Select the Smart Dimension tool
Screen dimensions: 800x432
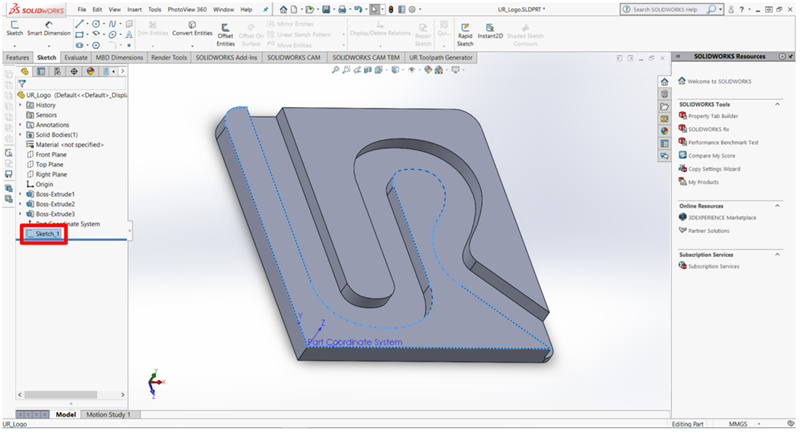(49, 28)
